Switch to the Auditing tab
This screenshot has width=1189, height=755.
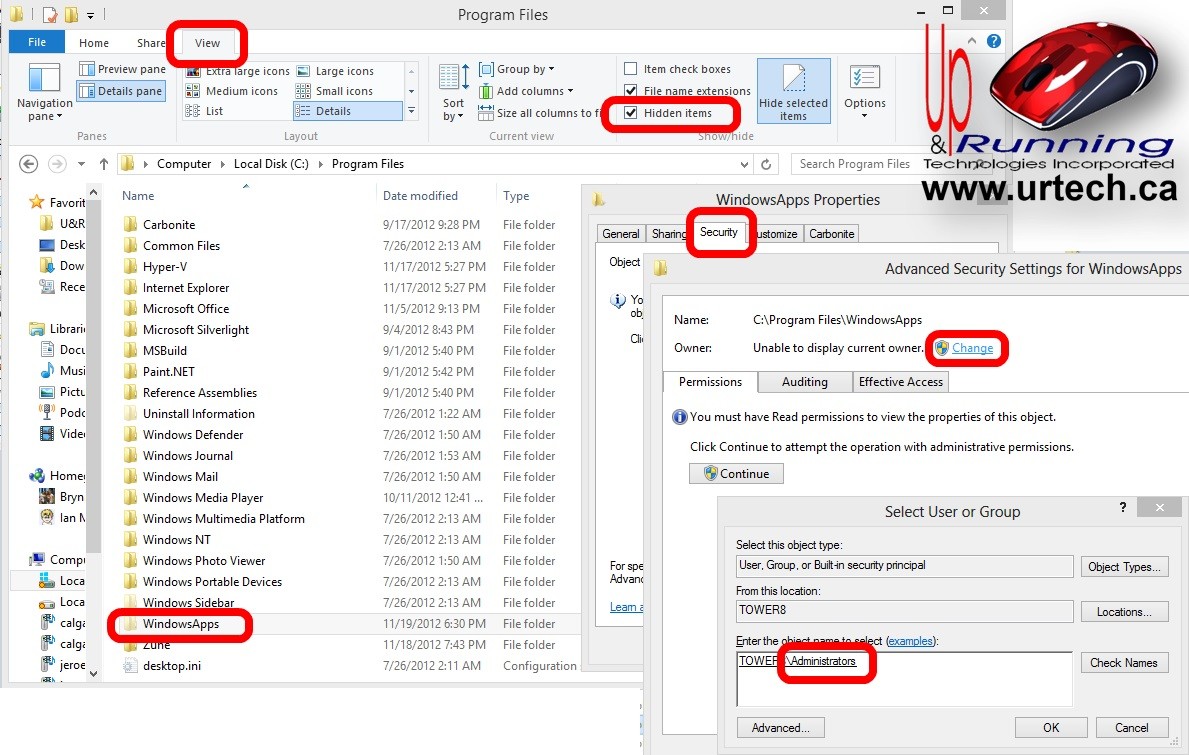804,382
